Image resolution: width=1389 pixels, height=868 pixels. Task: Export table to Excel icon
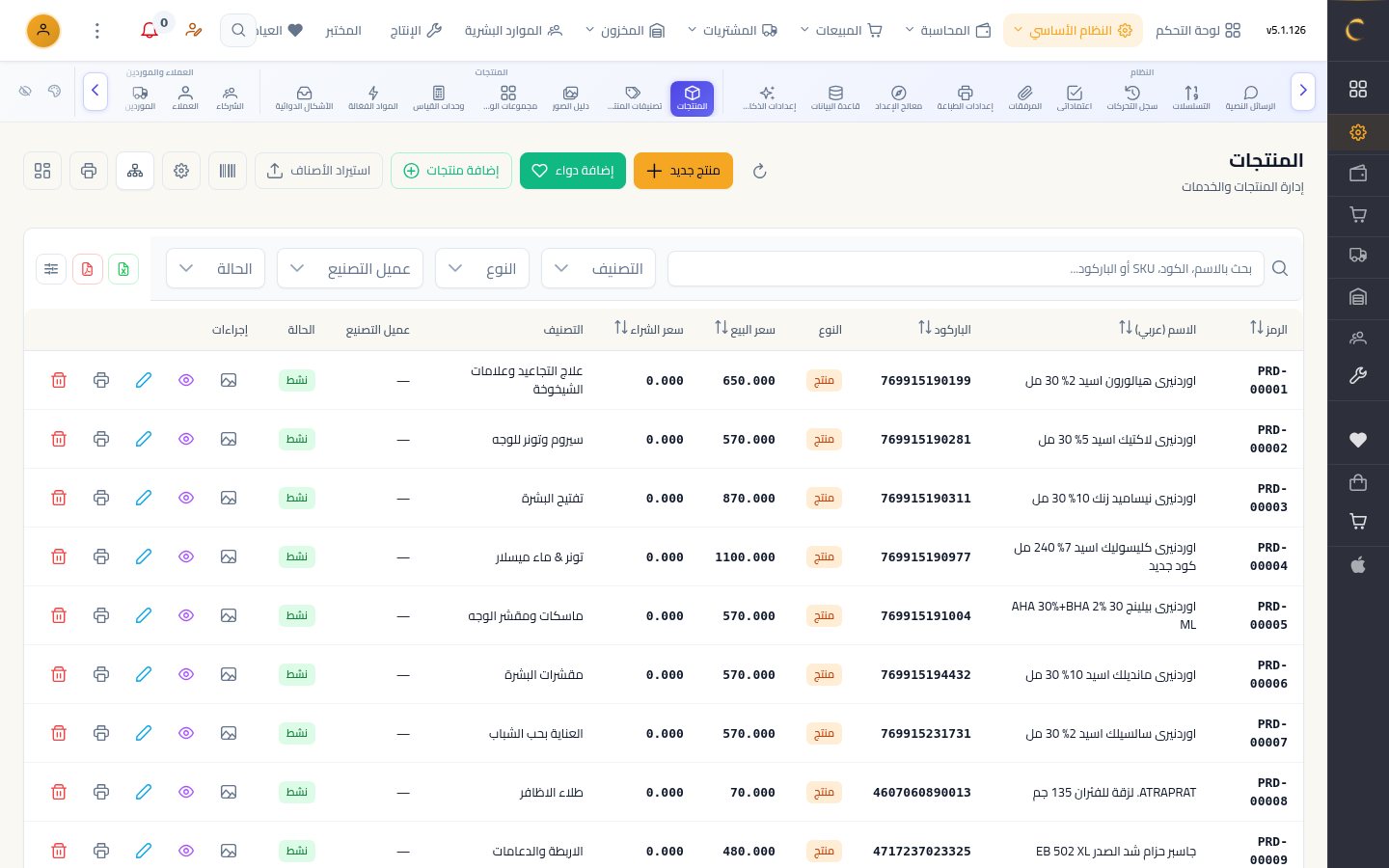click(123, 269)
